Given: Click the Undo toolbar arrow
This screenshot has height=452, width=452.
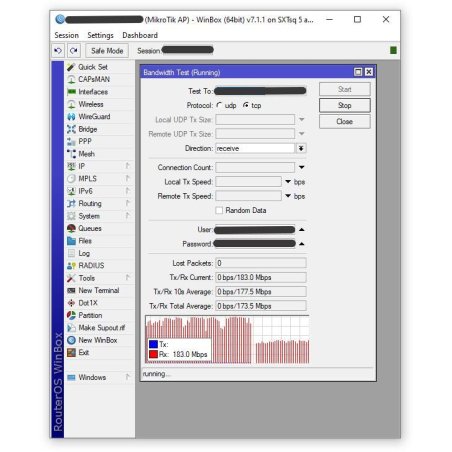Looking at the screenshot, I should tap(58, 51).
